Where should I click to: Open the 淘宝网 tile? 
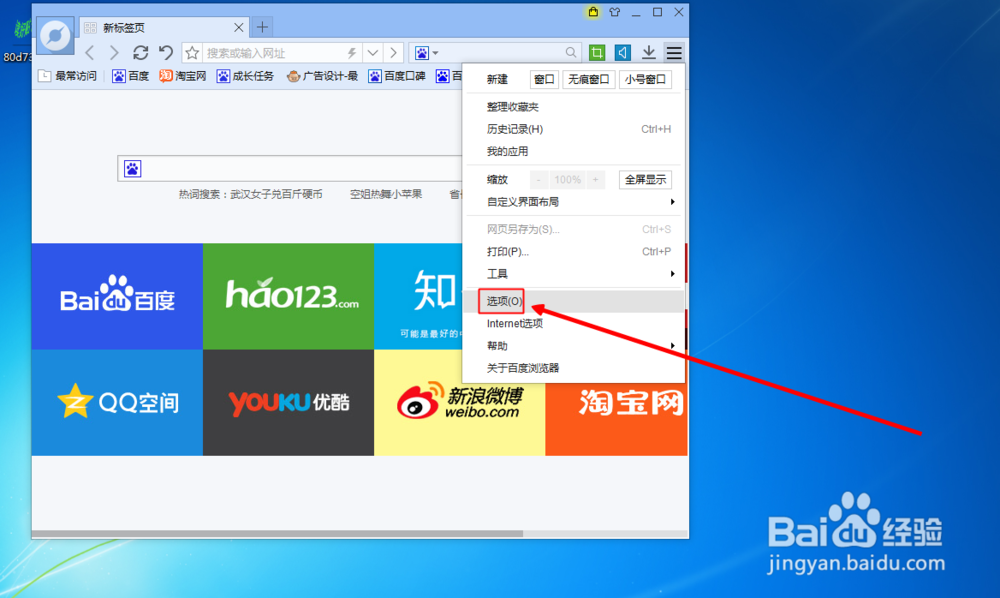click(616, 419)
